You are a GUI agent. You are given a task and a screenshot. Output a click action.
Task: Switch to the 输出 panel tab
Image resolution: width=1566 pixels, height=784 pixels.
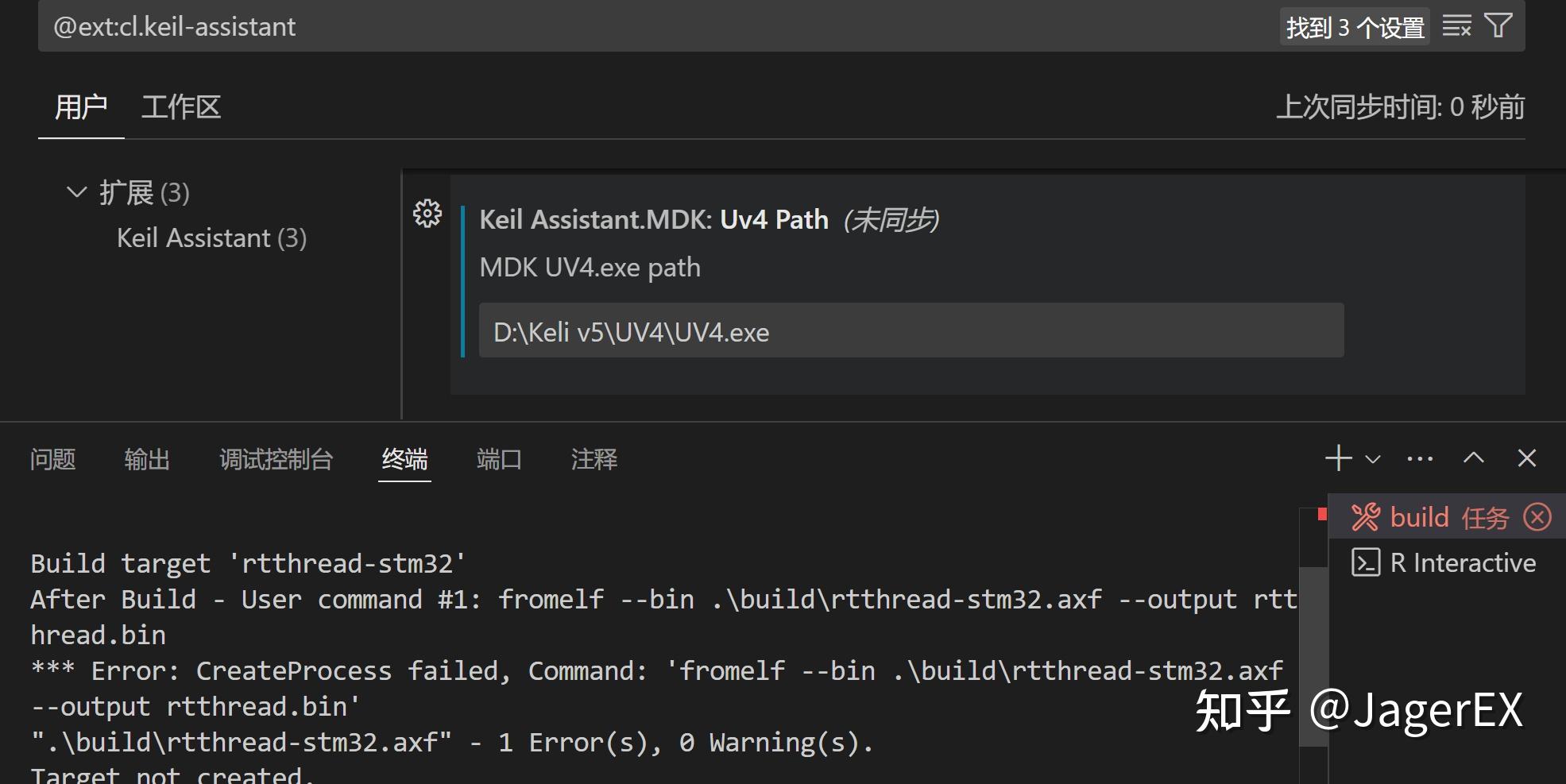pyautogui.click(x=147, y=459)
